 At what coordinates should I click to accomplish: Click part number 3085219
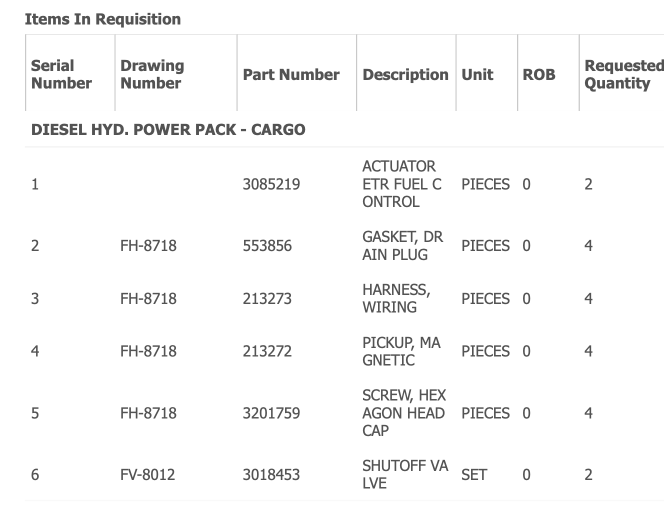tap(271, 184)
